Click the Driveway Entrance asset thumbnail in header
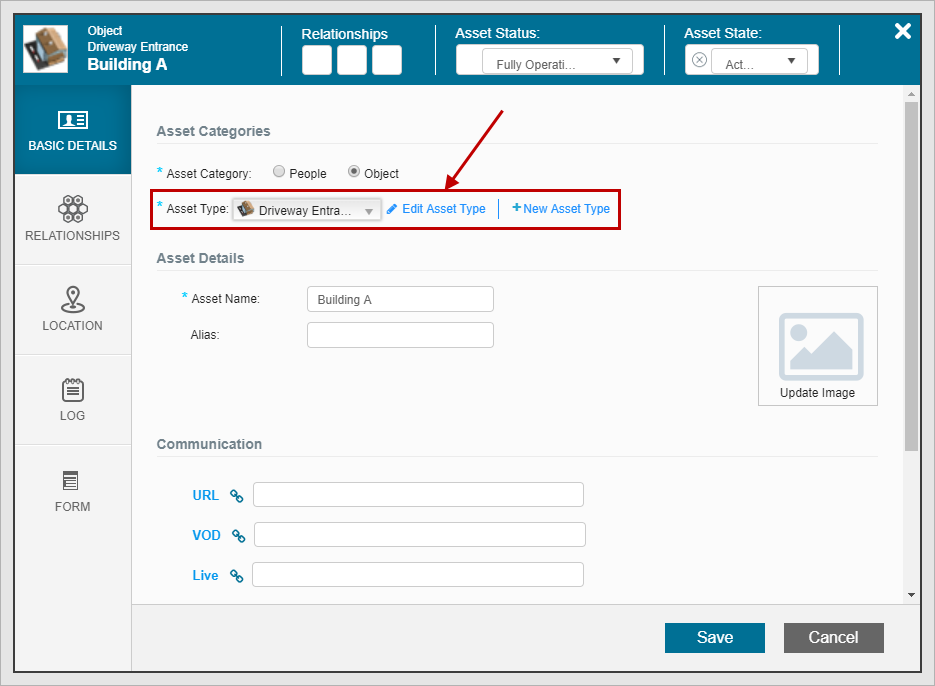This screenshot has height=686, width=935. click(x=46, y=50)
